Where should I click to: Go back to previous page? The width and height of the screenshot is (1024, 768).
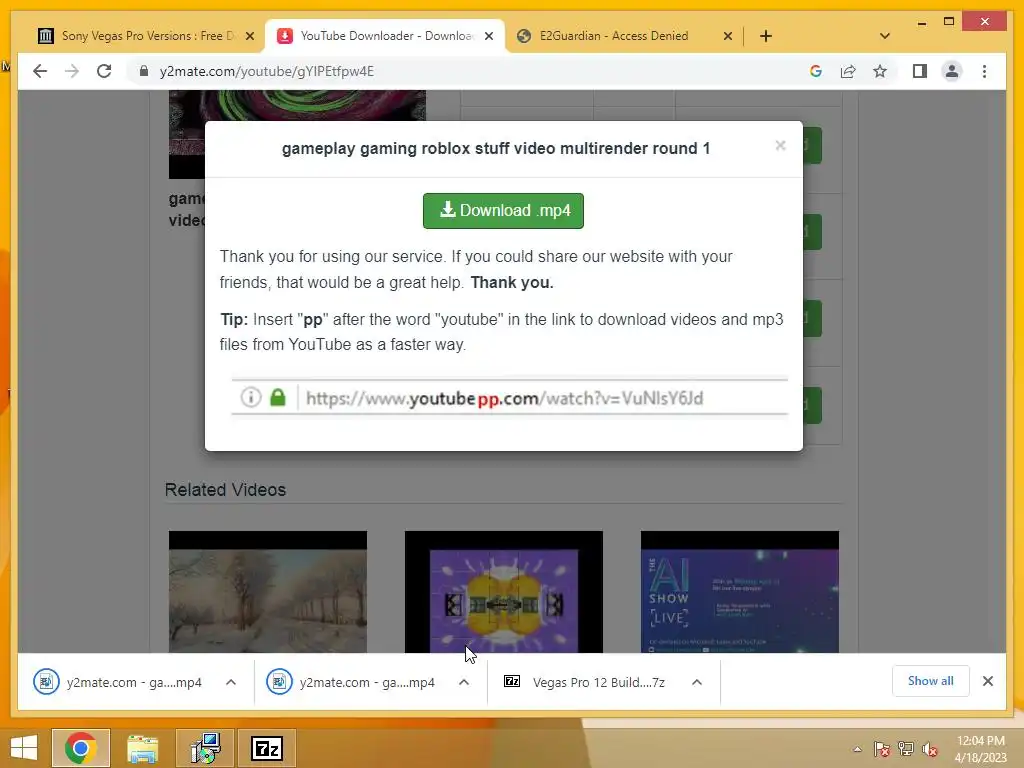pos(40,71)
